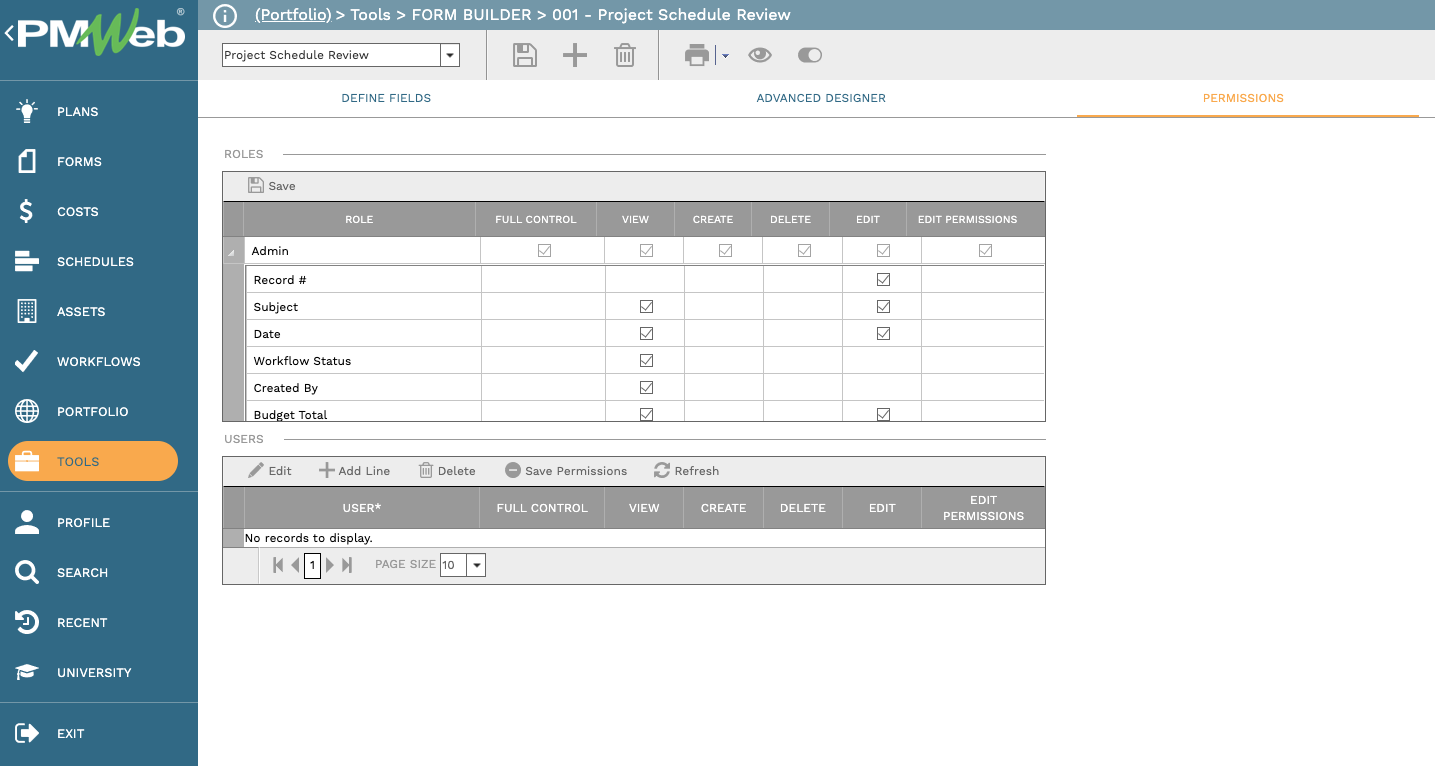Open the print options dropdown arrow
This screenshot has width=1435, height=766.
pyautogui.click(x=725, y=56)
